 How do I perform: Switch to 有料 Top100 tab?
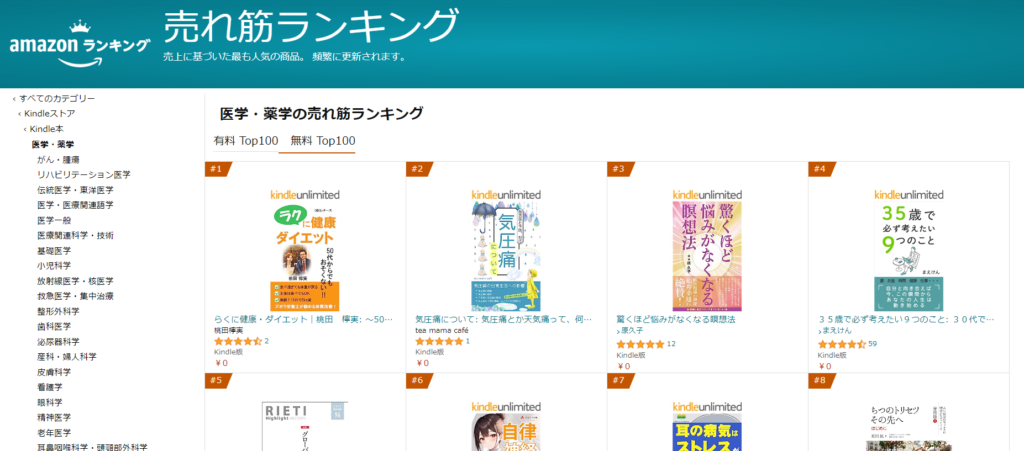coord(246,140)
